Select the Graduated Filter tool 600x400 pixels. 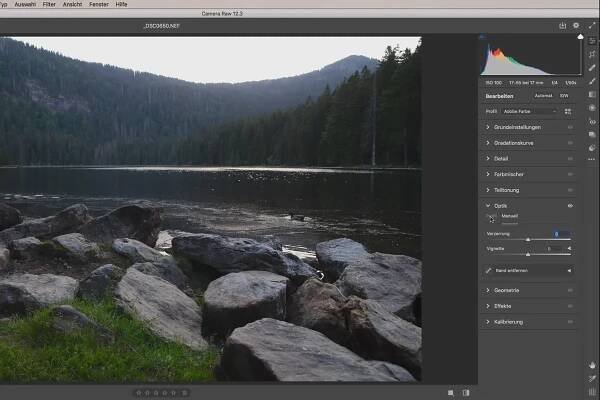tap(592, 94)
